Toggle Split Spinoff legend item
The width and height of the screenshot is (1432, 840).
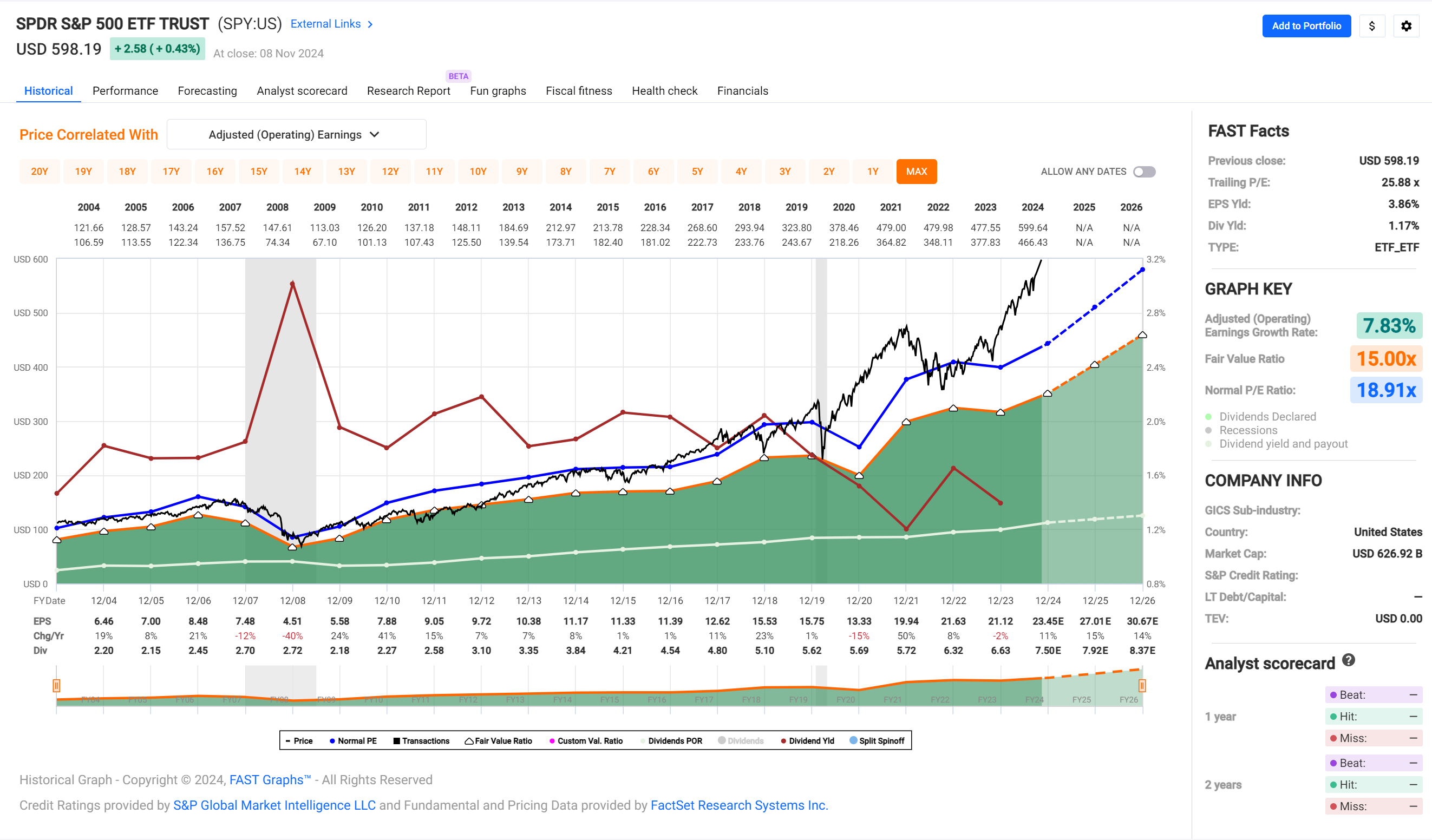[877, 740]
